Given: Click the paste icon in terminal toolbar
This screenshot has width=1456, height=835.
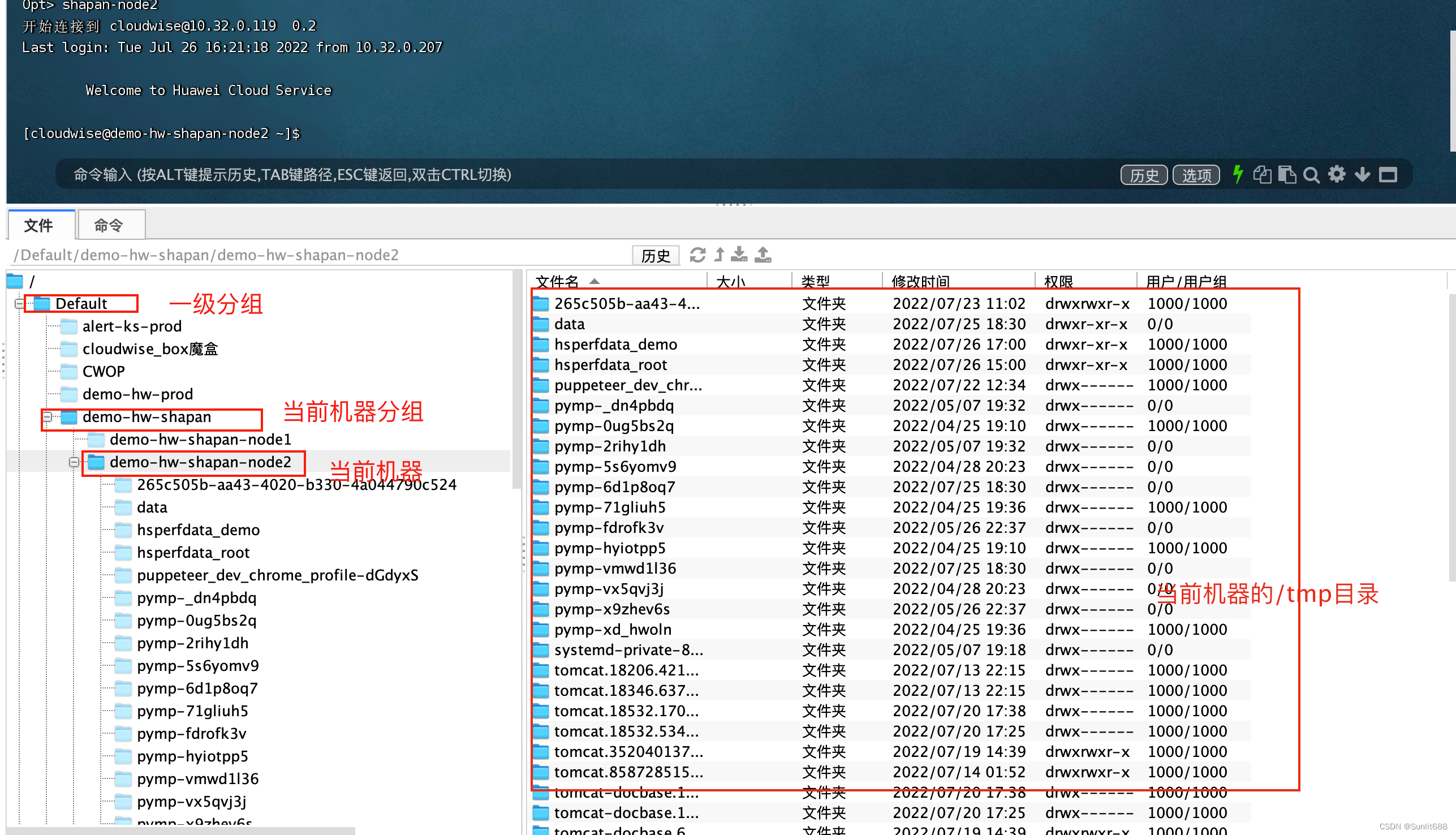Looking at the screenshot, I should click(1287, 174).
